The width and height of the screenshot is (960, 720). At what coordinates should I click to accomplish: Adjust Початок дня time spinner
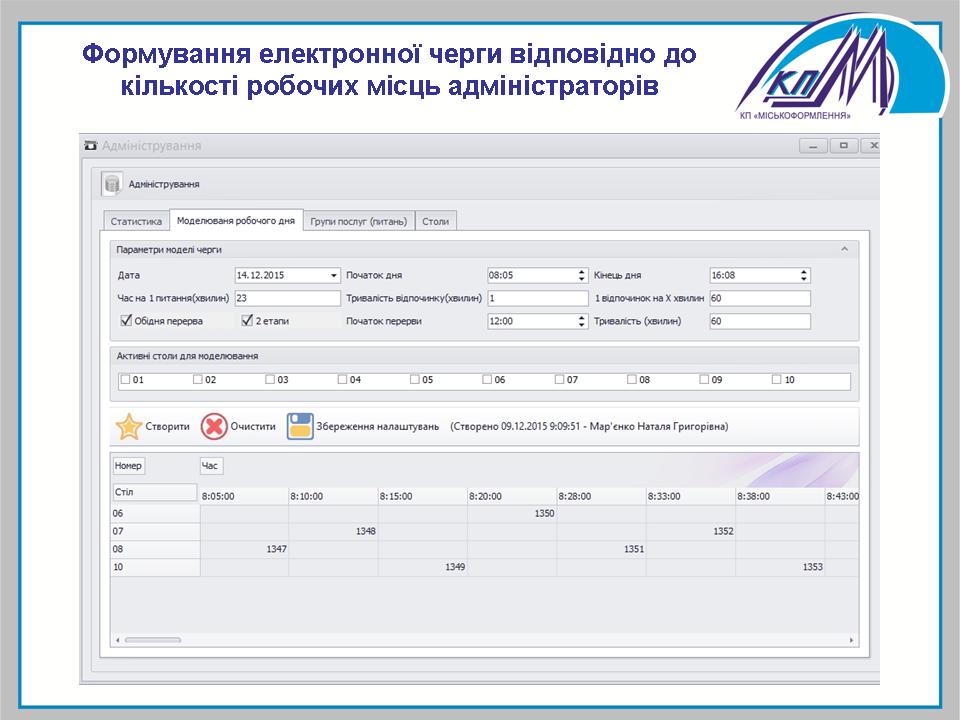pos(582,275)
